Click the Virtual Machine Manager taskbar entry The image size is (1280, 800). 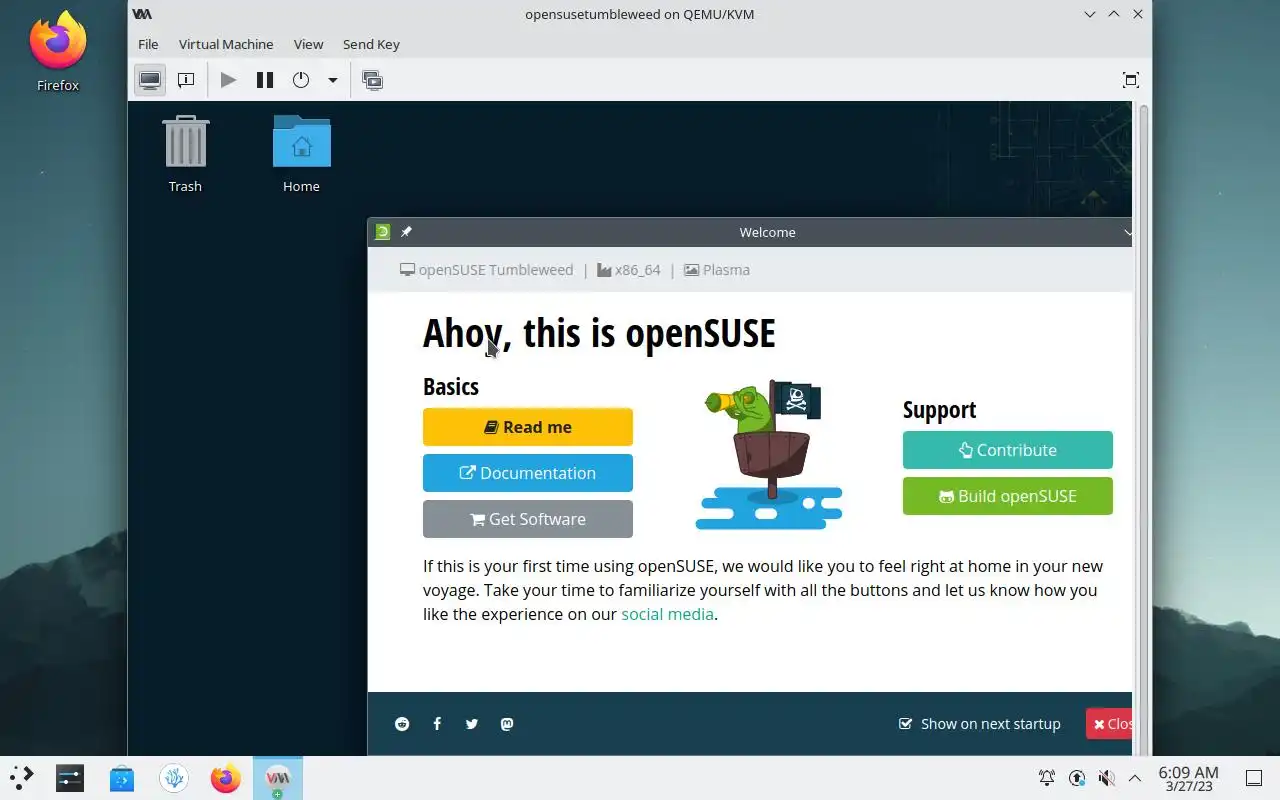click(278, 778)
